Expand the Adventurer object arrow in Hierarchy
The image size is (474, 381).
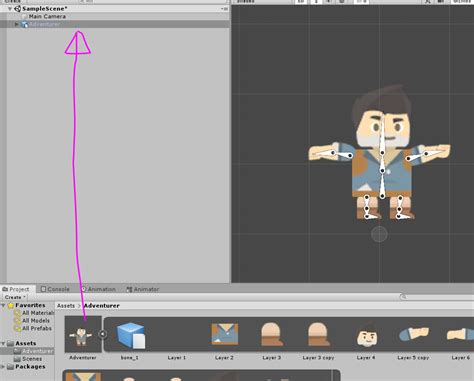point(17,24)
